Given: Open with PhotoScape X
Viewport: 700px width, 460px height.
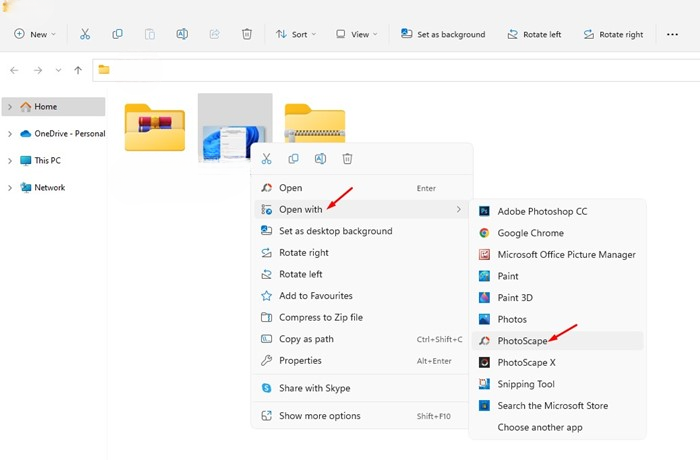Looking at the screenshot, I should [557, 362].
